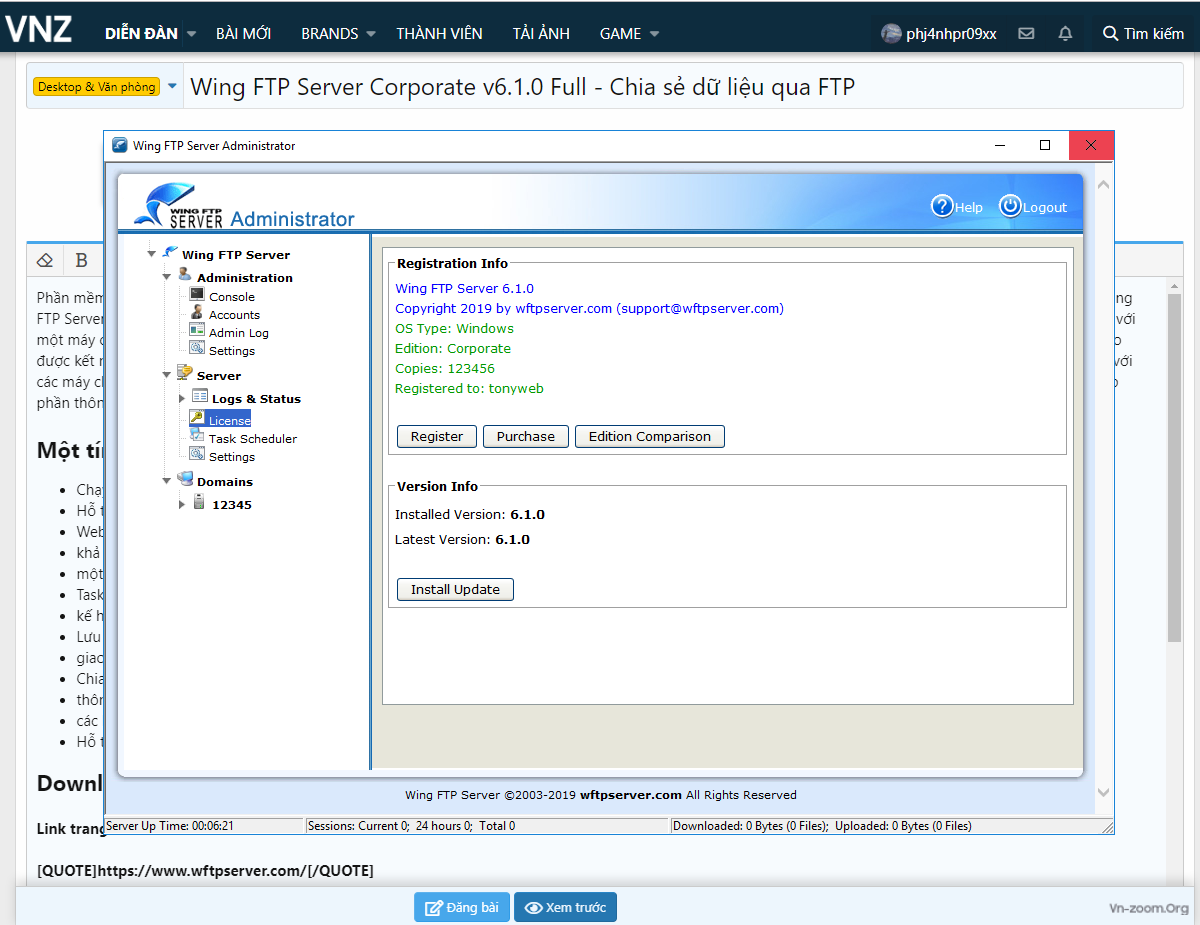
Task: Click the 12345 domain server icon
Action: [199, 503]
